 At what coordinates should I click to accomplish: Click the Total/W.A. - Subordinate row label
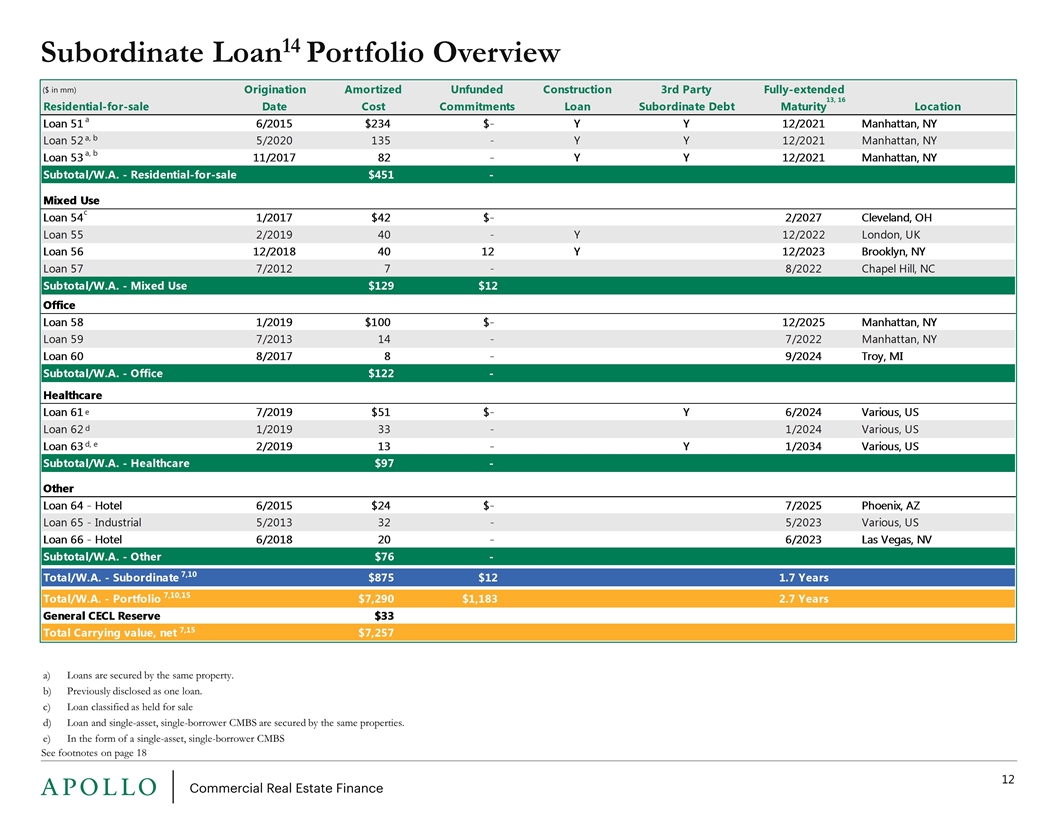[x=120, y=577]
